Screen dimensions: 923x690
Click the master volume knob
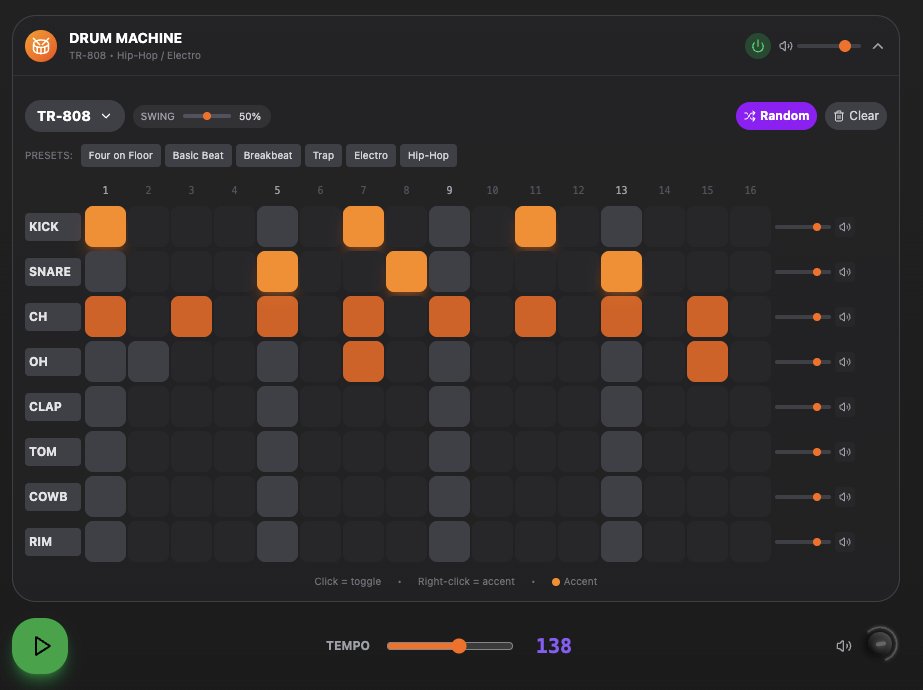881,644
